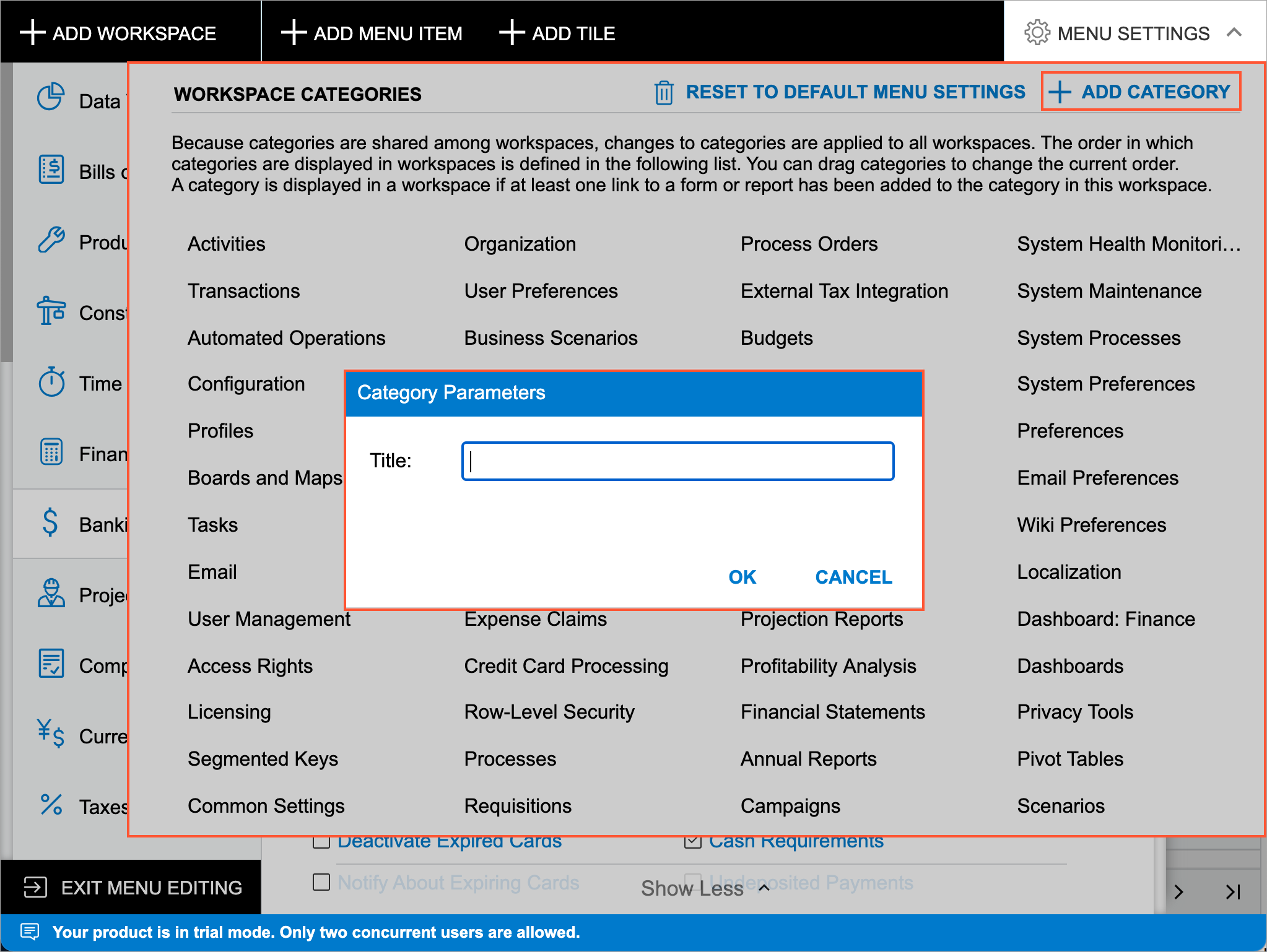1267x952 pixels.
Task: Cancel the Category Parameters dialog
Action: [853, 577]
